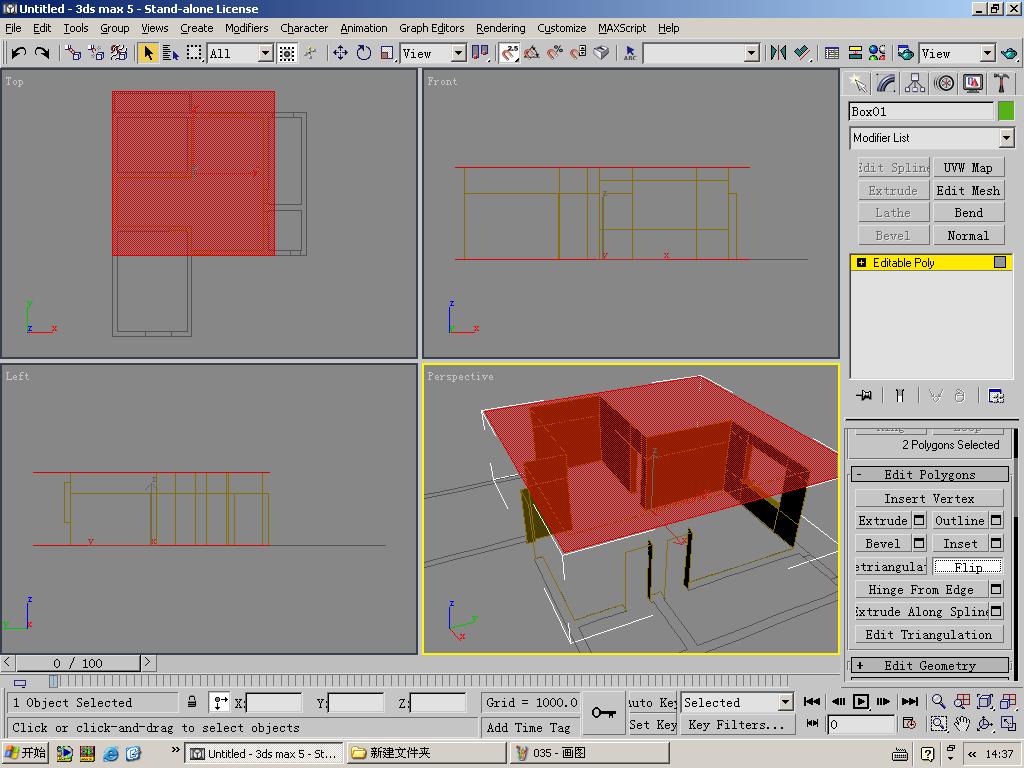Toggle the Pin Stack icon
The width and height of the screenshot is (1024, 768).
click(865, 395)
